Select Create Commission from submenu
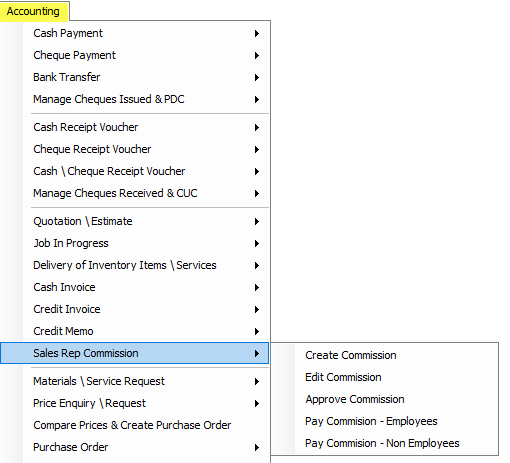This screenshot has width=510, height=463. (351, 355)
